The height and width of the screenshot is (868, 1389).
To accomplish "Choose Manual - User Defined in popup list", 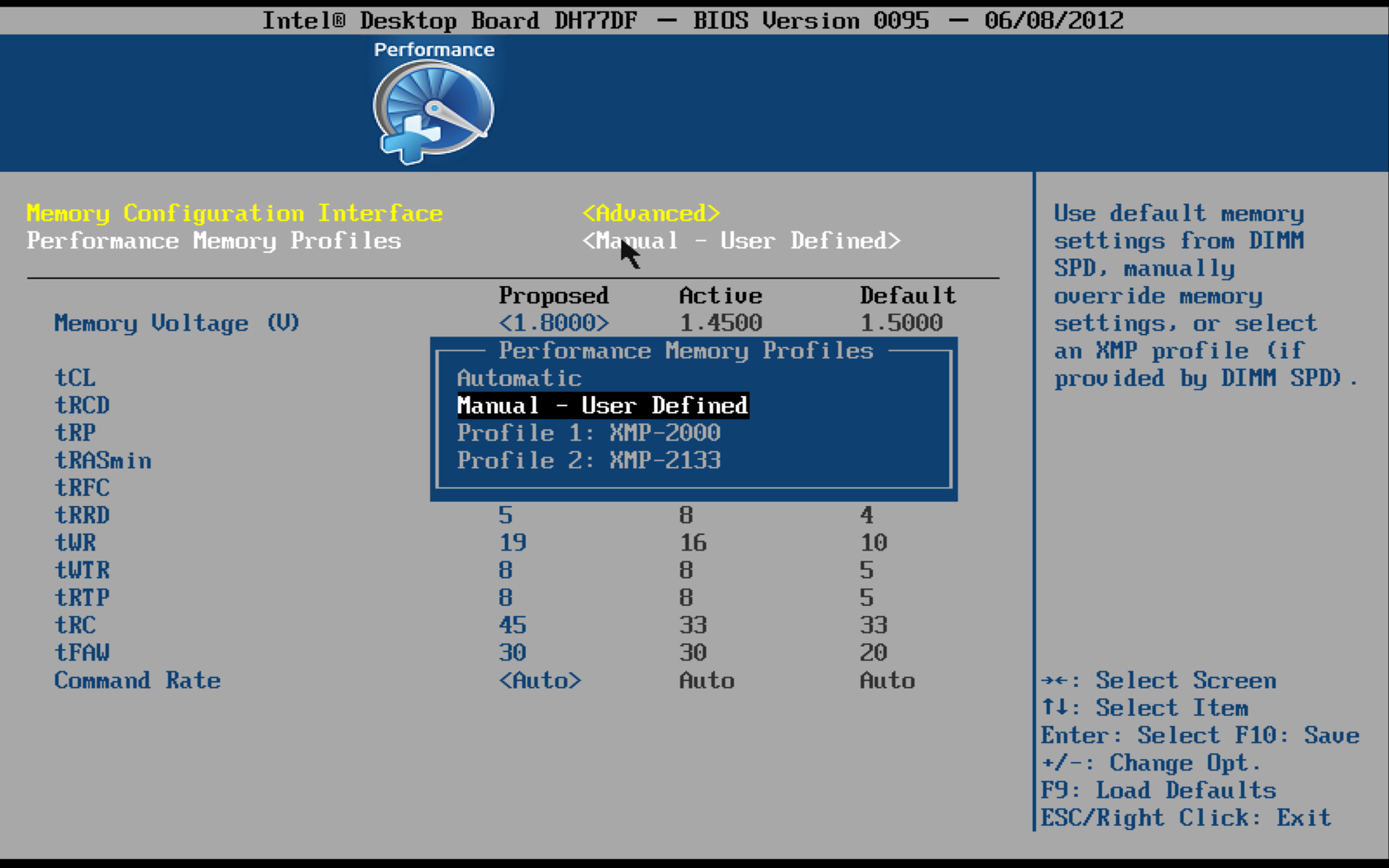I will pos(603,406).
